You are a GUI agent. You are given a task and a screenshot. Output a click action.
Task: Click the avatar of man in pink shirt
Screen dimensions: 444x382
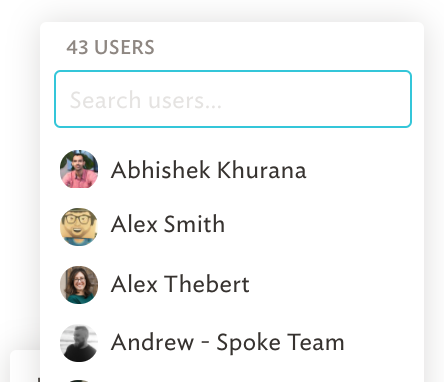[79, 169]
